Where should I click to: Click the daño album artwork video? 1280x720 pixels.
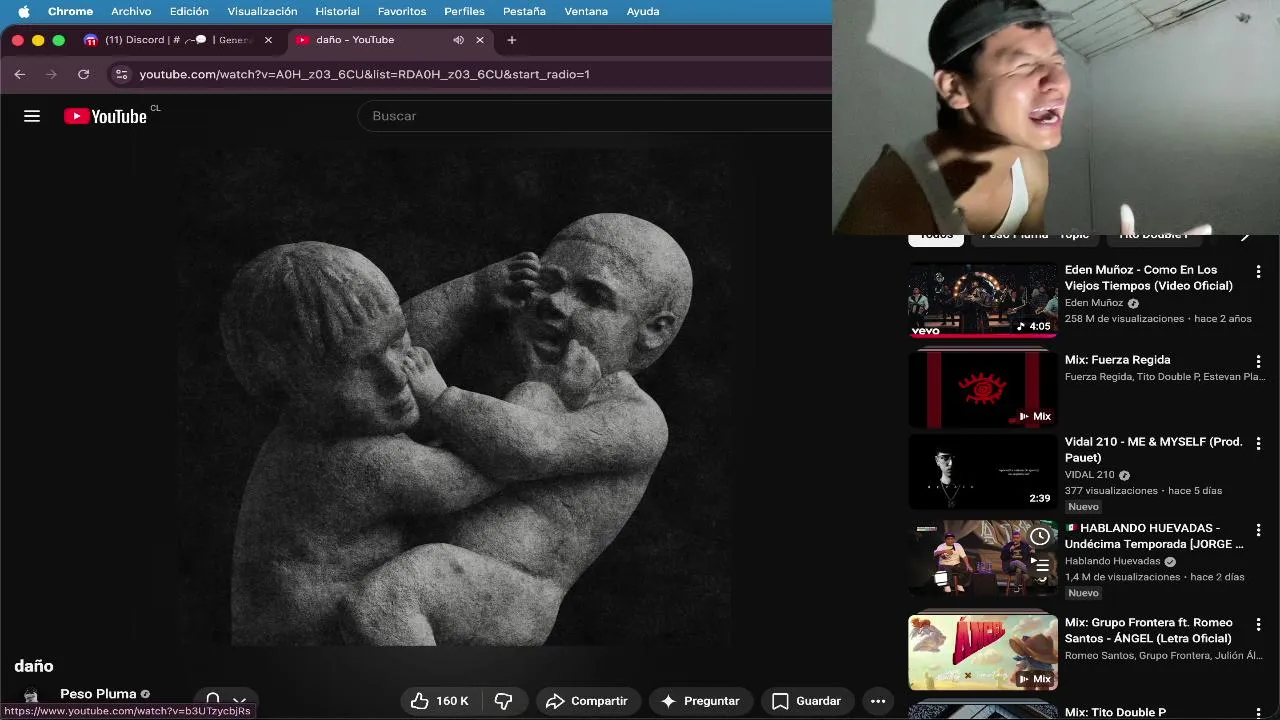click(x=455, y=398)
